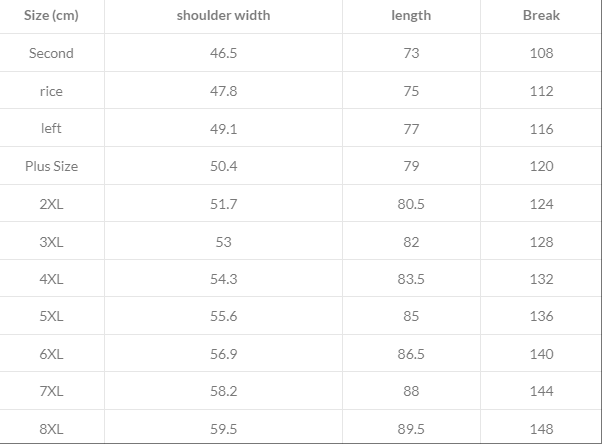Click the 'length' column header

click(x=411, y=16)
